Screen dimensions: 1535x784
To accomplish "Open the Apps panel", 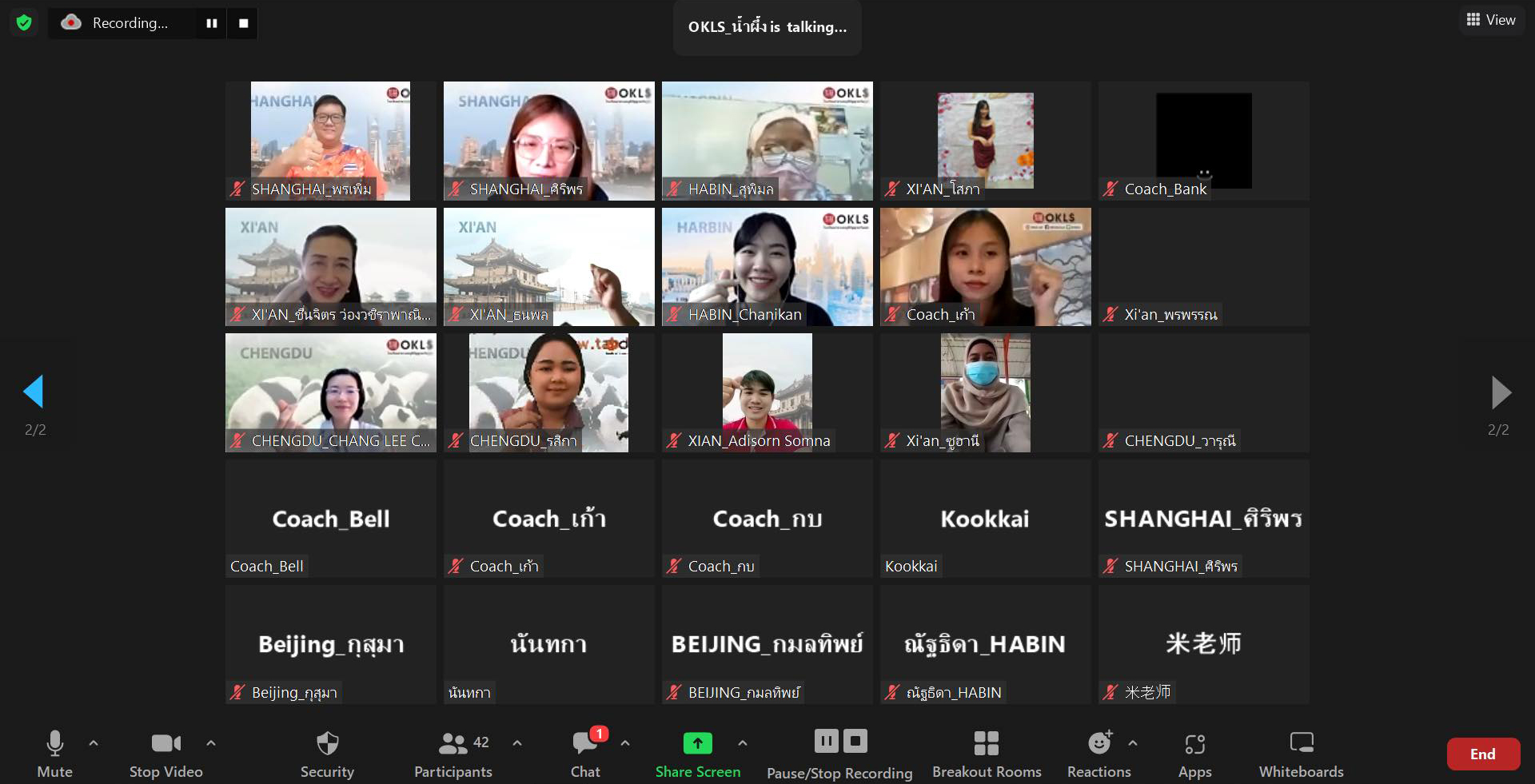I will point(1194,754).
